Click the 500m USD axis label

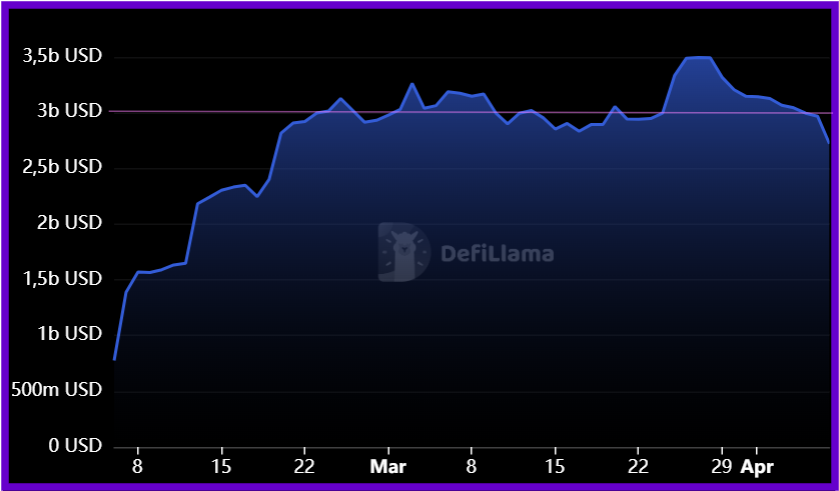(x=58, y=388)
